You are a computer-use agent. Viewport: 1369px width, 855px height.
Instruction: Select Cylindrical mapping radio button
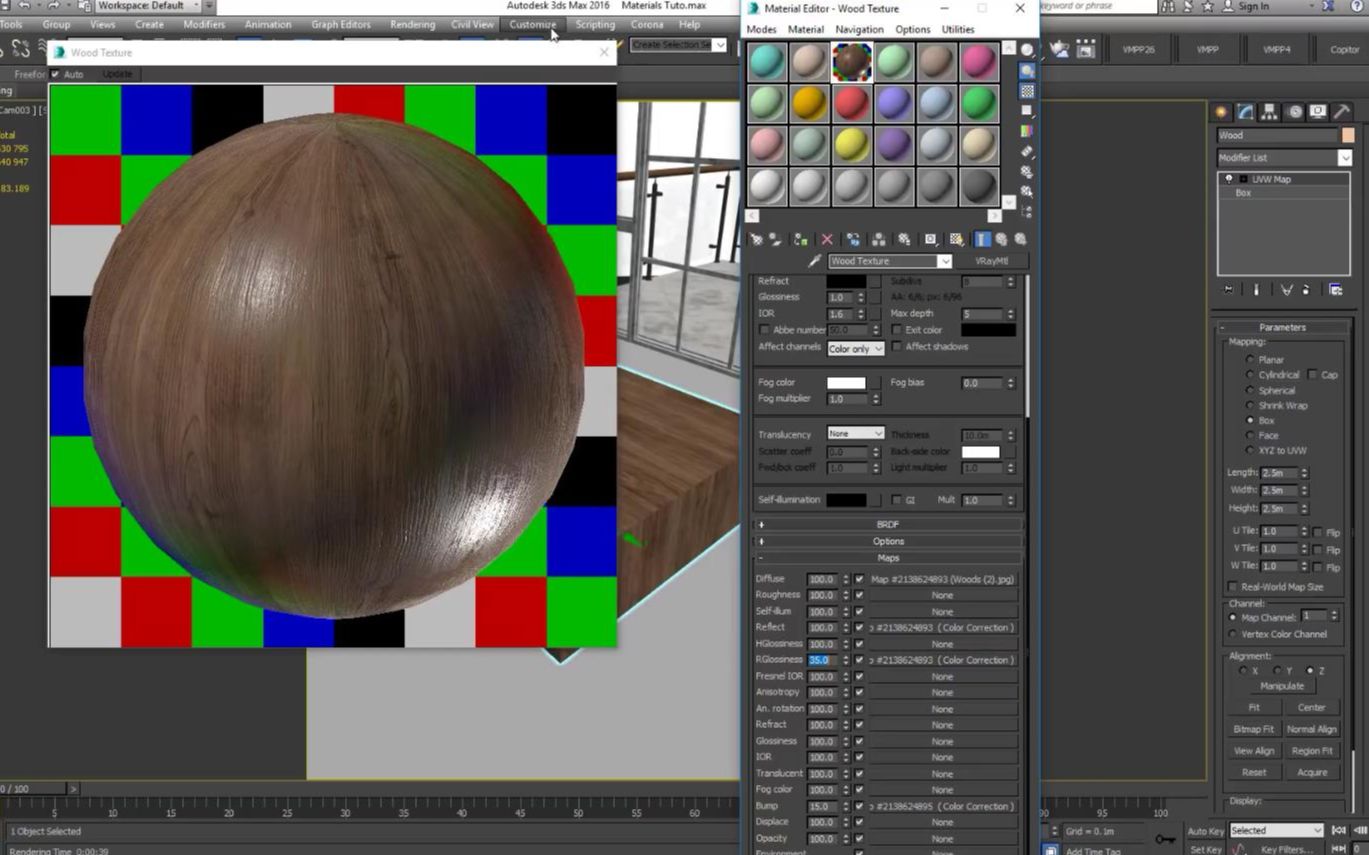coord(1250,375)
